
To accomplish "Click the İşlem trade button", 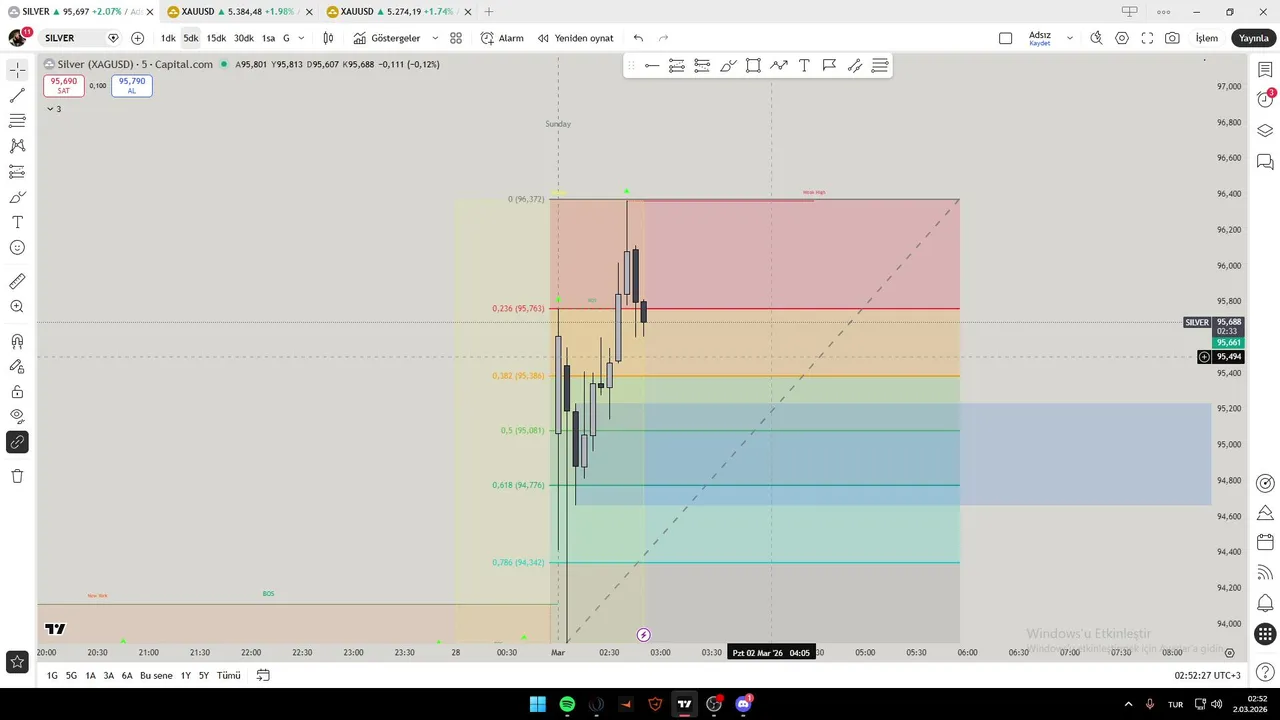I will pyautogui.click(x=1207, y=38).
